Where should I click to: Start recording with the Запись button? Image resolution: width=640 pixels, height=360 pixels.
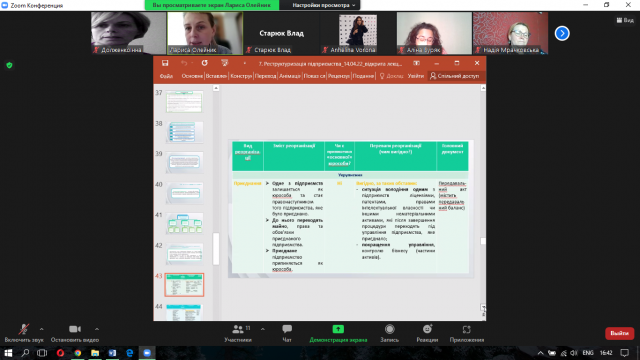tap(389, 333)
